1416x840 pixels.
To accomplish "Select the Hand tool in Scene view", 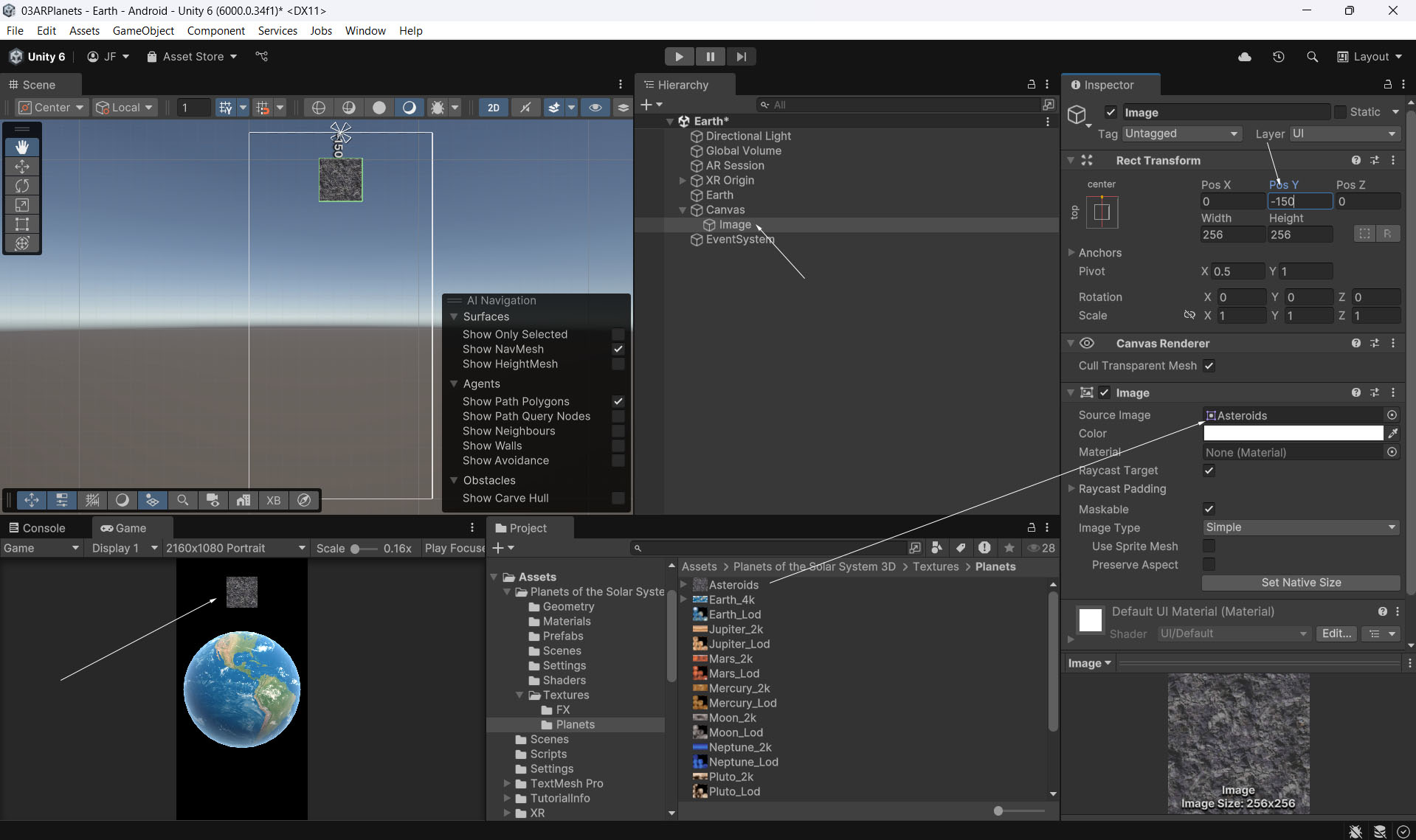I will (x=22, y=147).
